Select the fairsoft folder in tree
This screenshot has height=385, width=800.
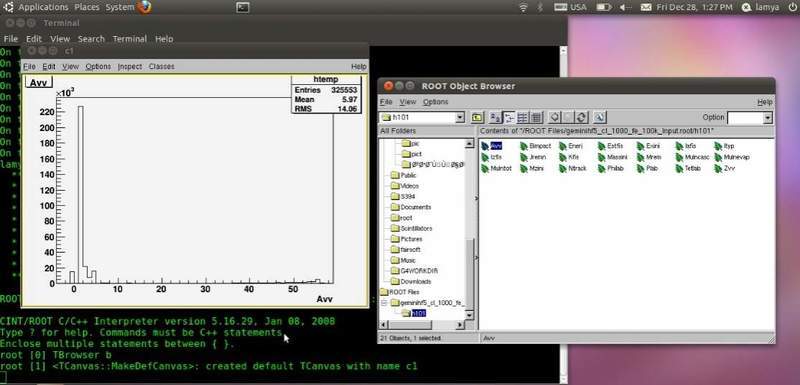point(406,249)
